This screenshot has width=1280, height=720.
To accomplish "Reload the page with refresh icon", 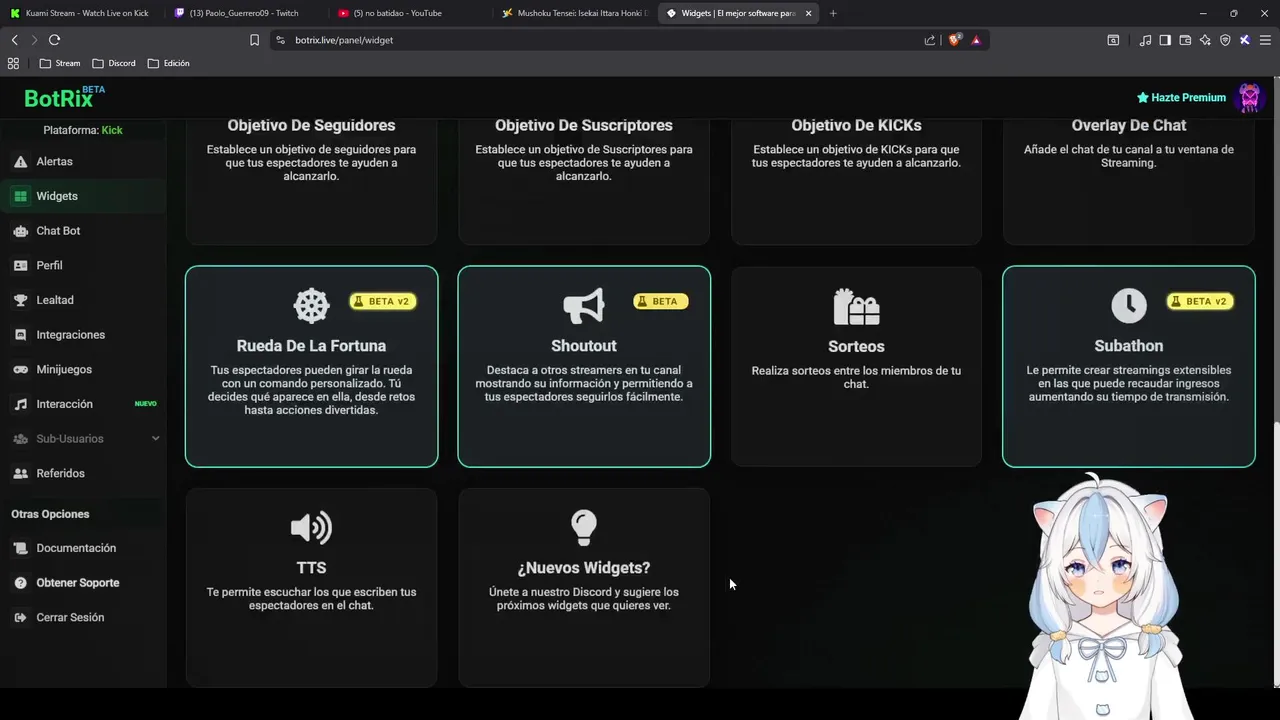I will pos(54,40).
